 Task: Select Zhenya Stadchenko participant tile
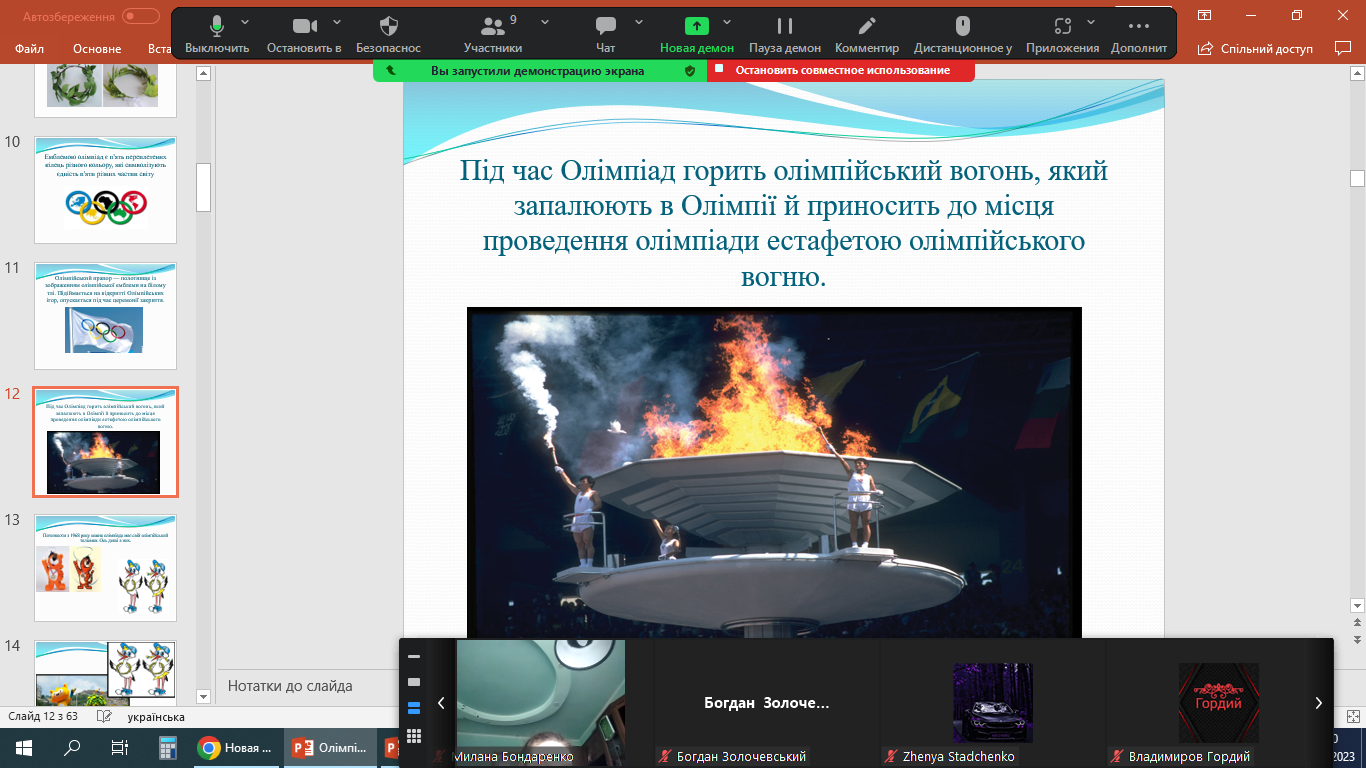(x=993, y=703)
